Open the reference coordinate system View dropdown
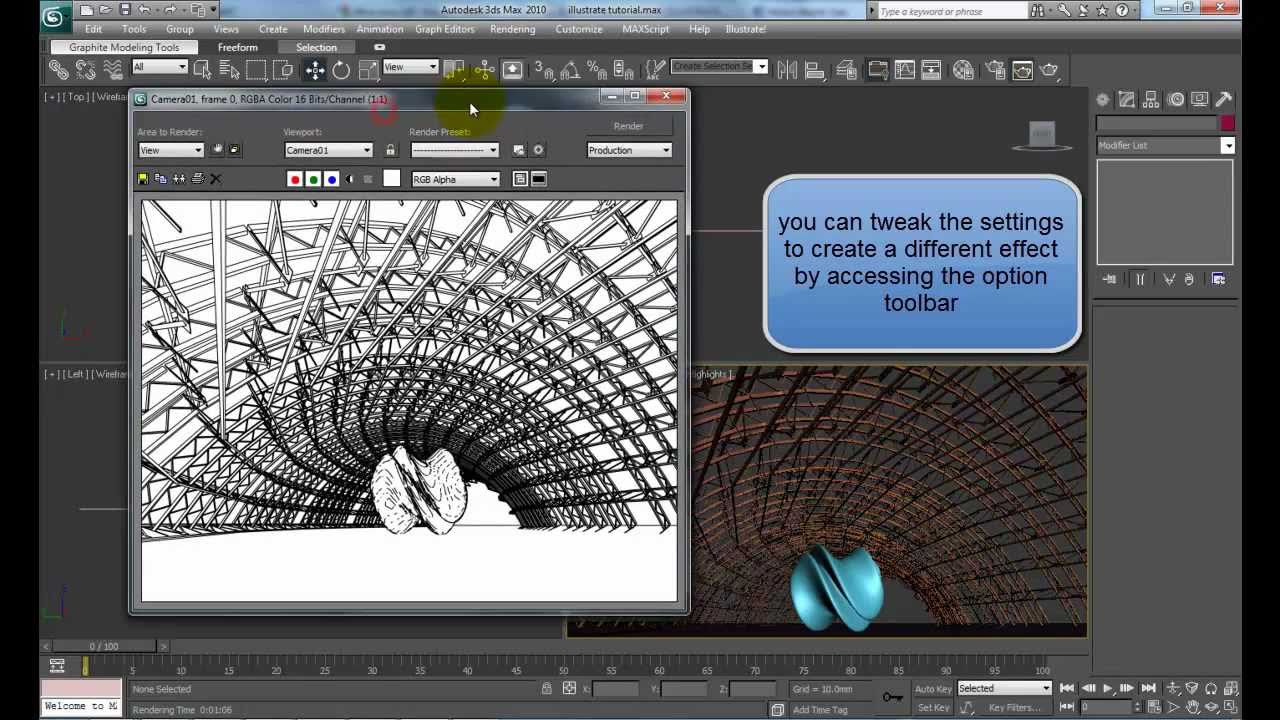The image size is (1280, 720). (x=411, y=67)
